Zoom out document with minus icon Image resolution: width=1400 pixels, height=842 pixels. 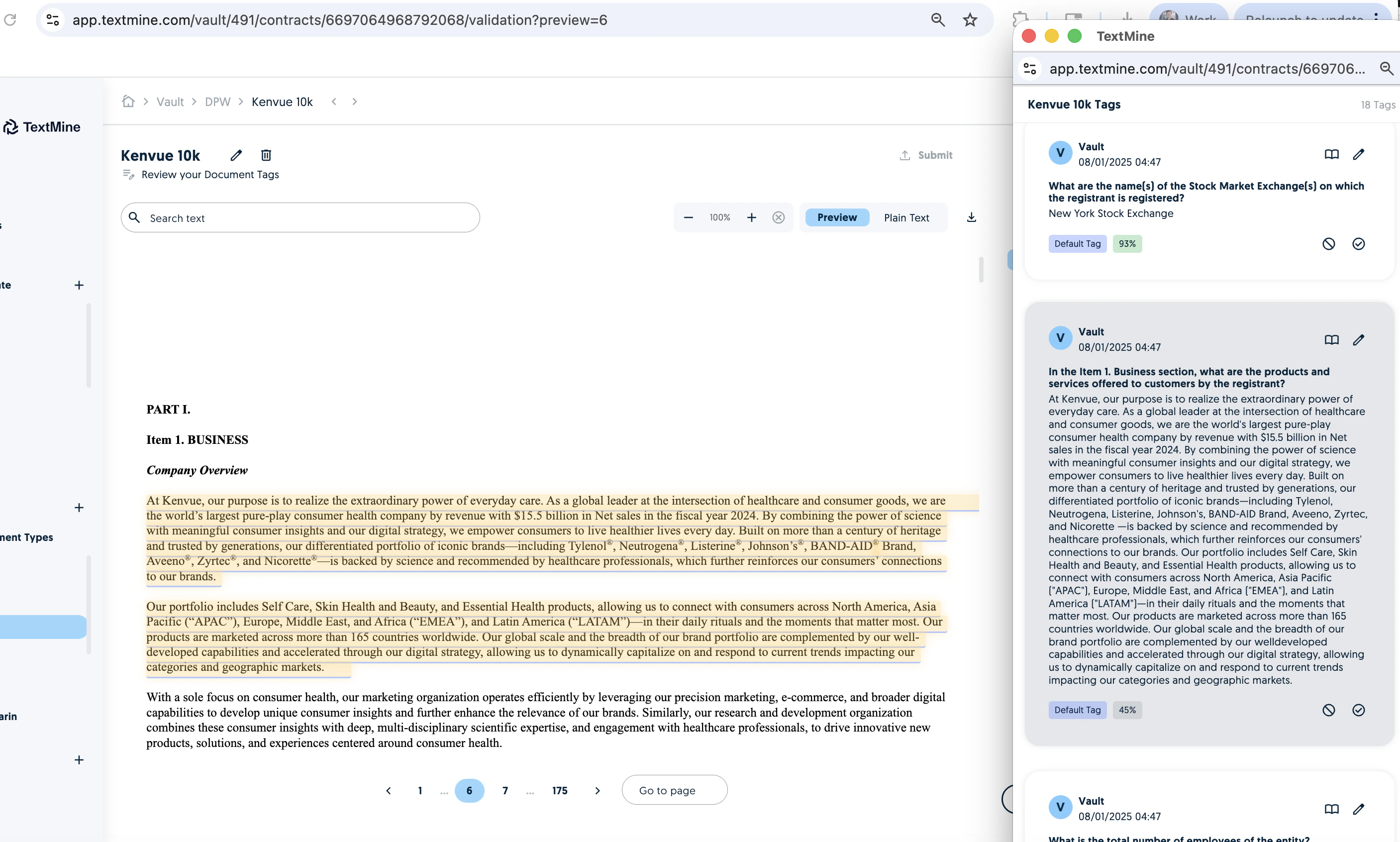[x=688, y=217]
